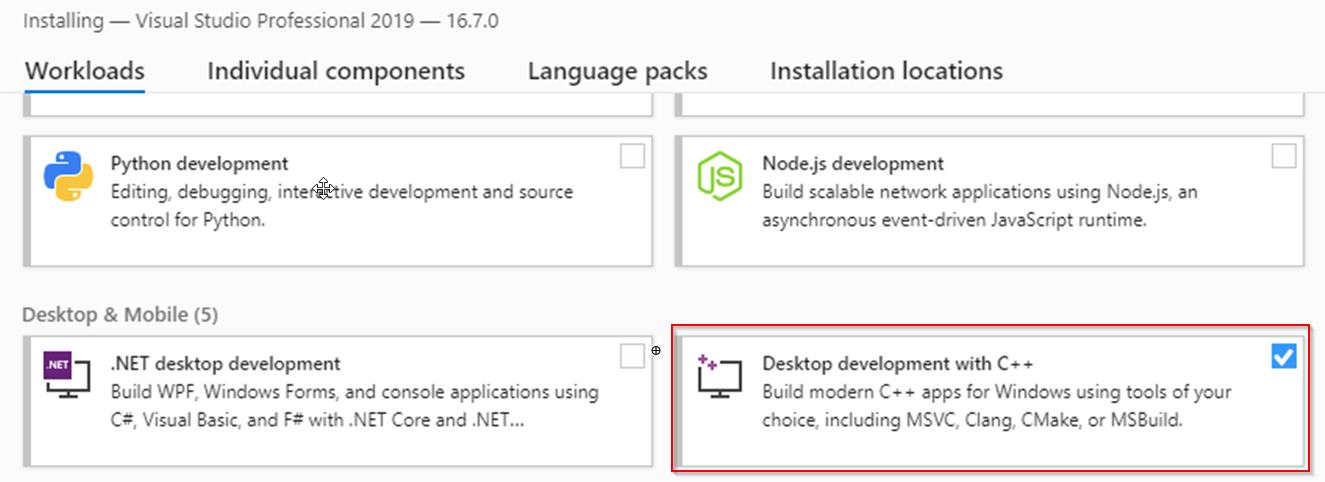Screen dimensions: 1325x482
Task: Select Desktop development with C++ title
Action: 898,363
